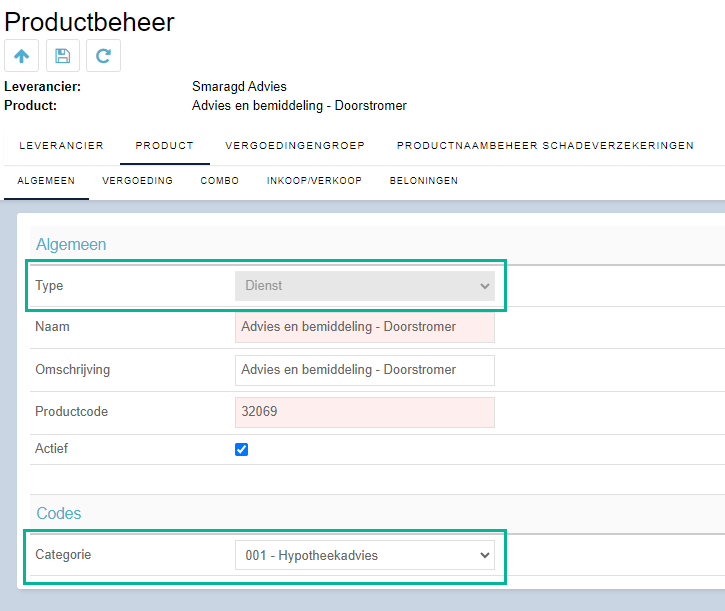Open the Inkoop/Verkoop sub-tab

314,181
